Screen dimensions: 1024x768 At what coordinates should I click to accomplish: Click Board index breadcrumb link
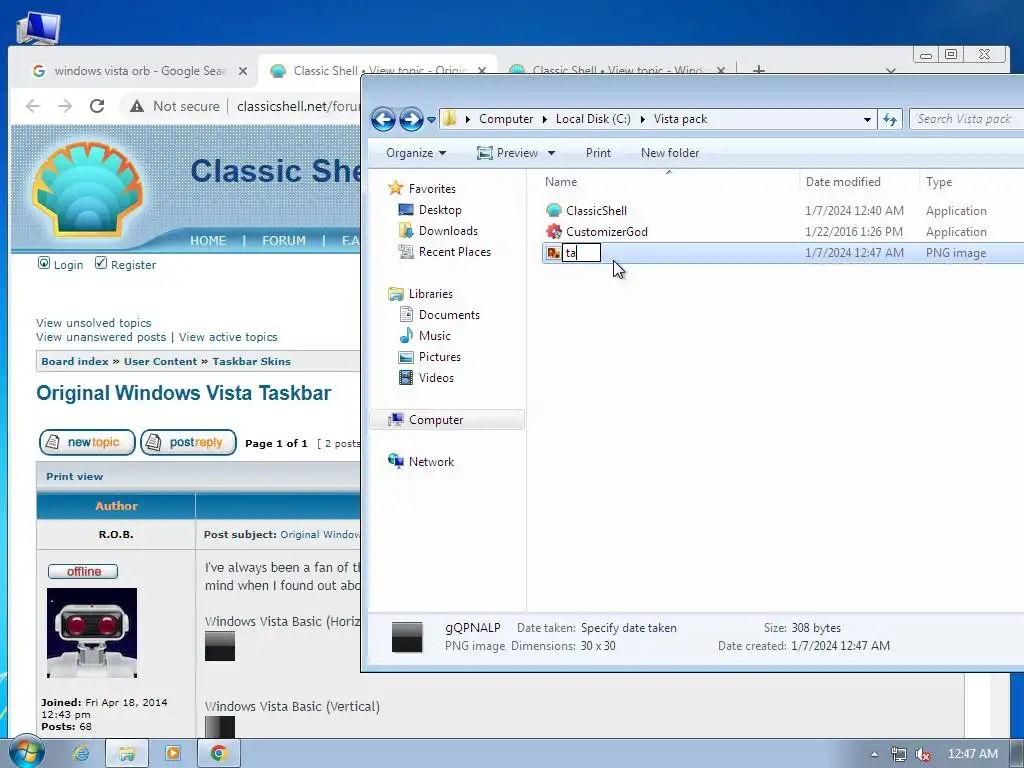(x=74, y=361)
